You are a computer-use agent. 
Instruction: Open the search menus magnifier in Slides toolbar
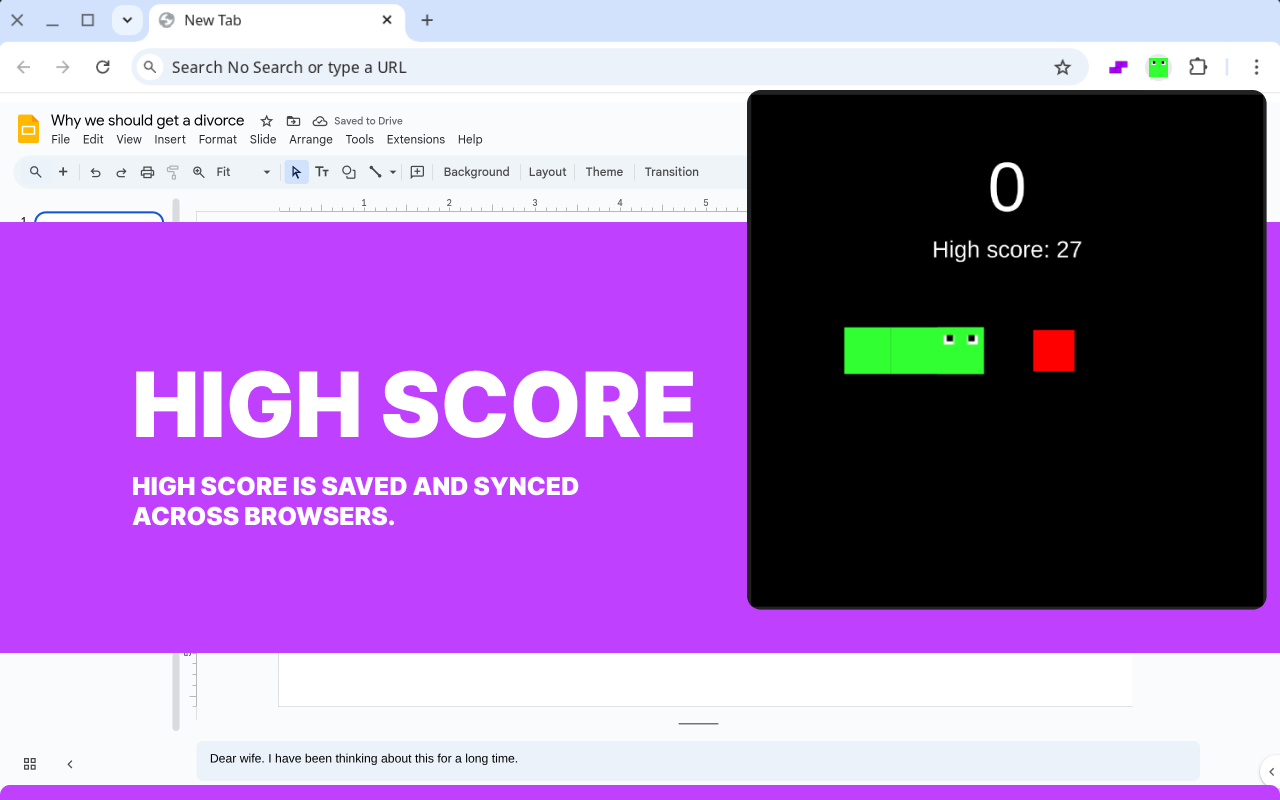(x=36, y=172)
